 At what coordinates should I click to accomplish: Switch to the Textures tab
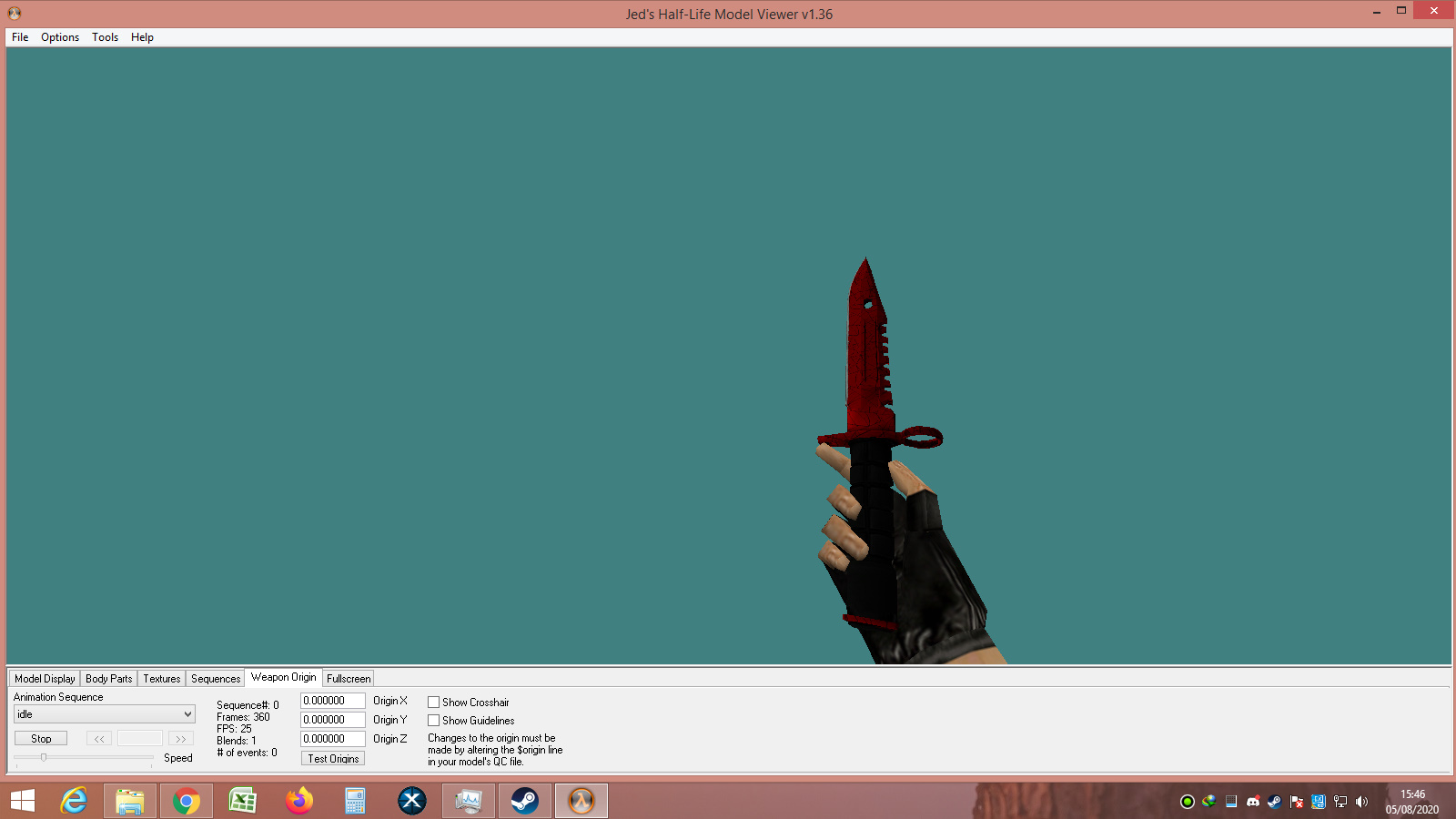tap(162, 679)
